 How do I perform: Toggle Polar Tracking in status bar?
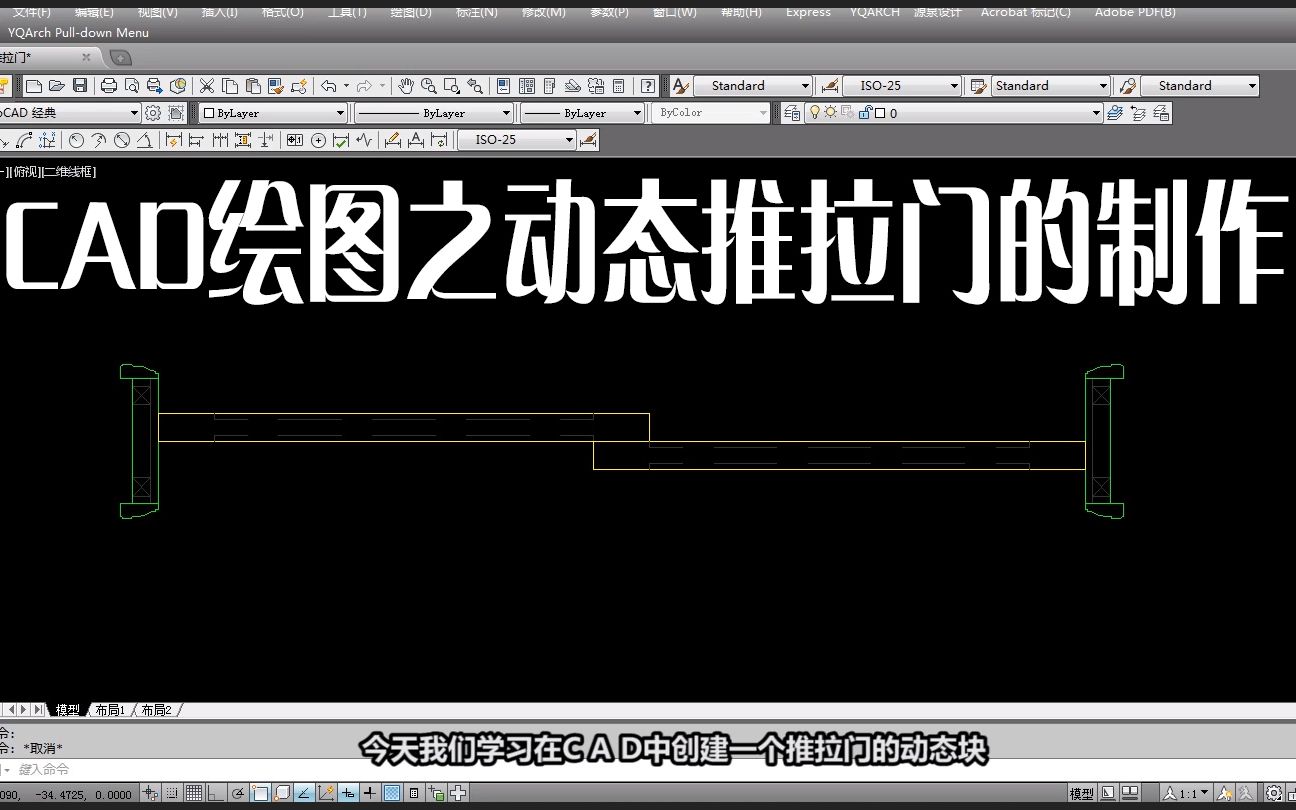[238, 794]
